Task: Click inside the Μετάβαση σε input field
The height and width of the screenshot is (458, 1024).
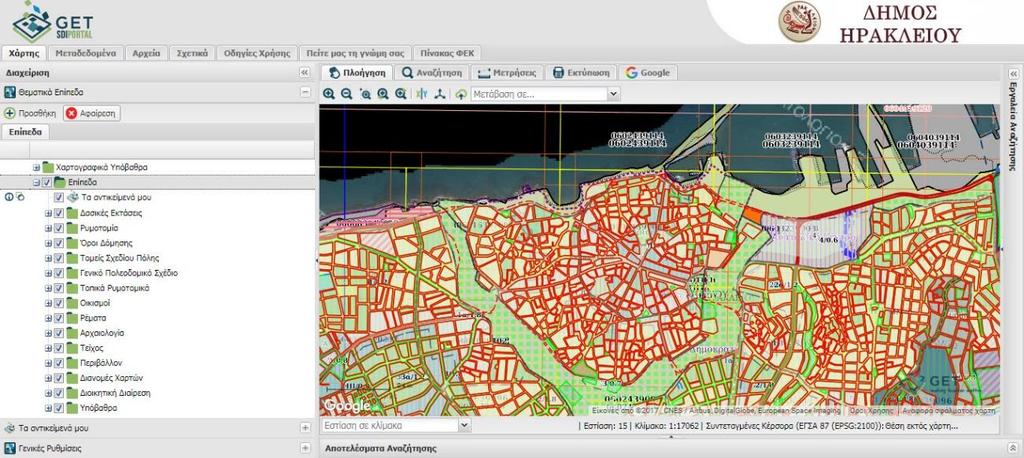Action: 539,94
